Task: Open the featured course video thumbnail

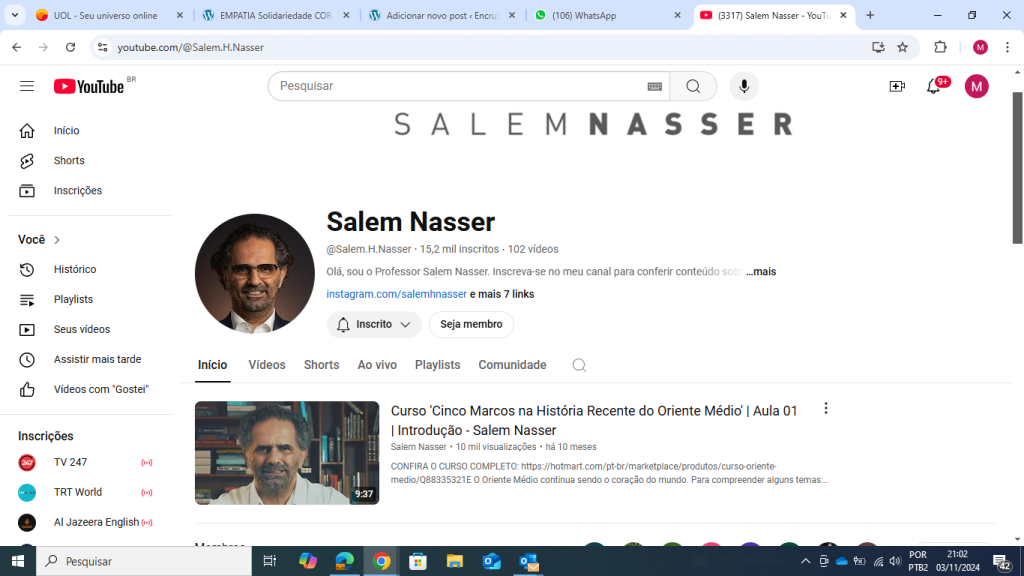Action: [287, 453]
